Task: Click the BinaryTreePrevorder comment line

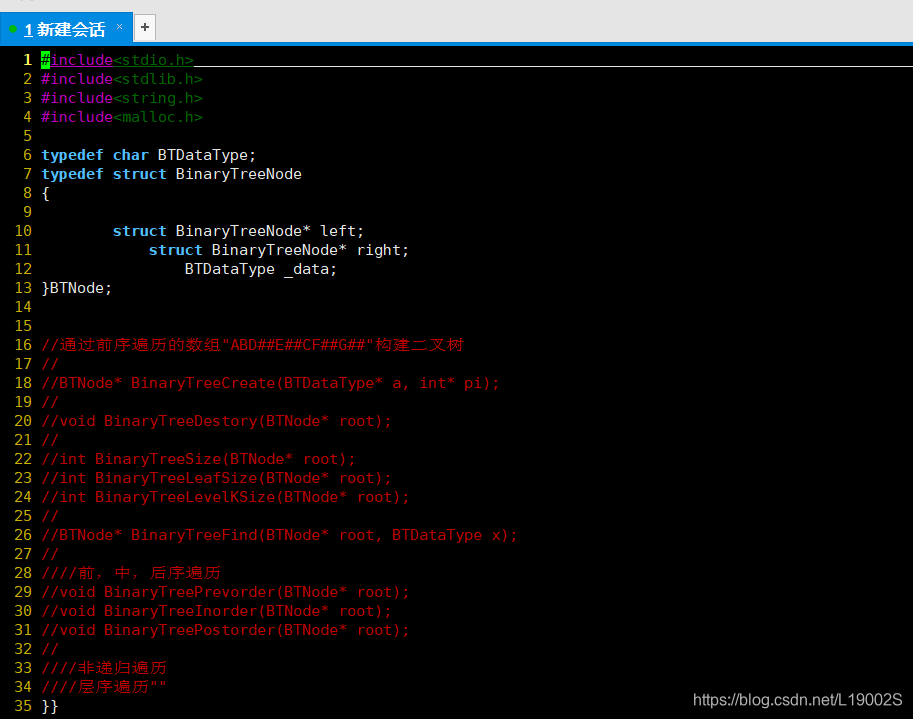Action: [225, 592]
